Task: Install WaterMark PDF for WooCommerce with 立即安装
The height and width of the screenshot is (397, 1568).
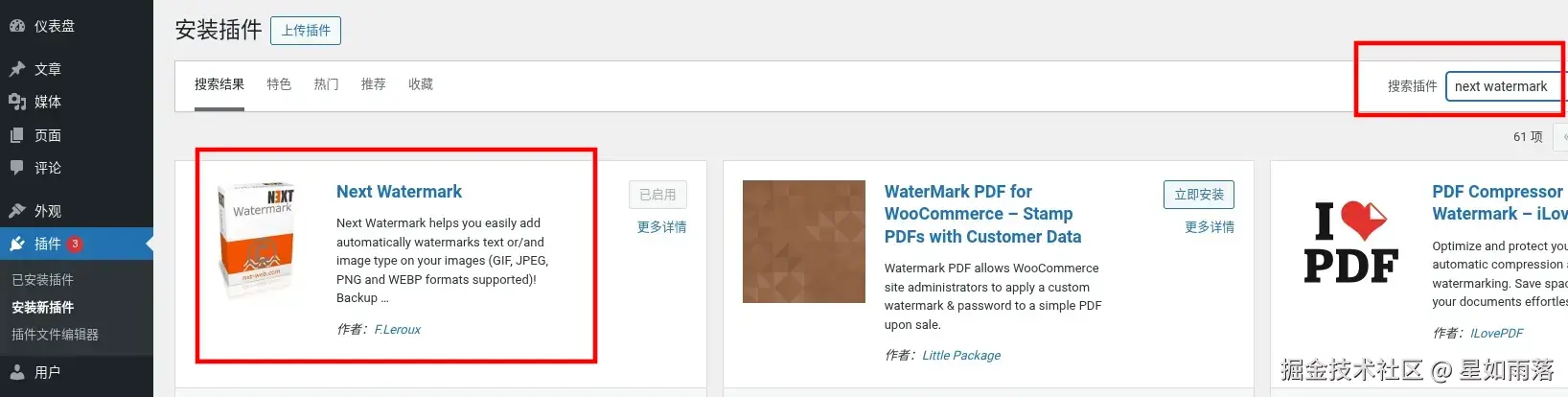Action: tap(1199, 195)
